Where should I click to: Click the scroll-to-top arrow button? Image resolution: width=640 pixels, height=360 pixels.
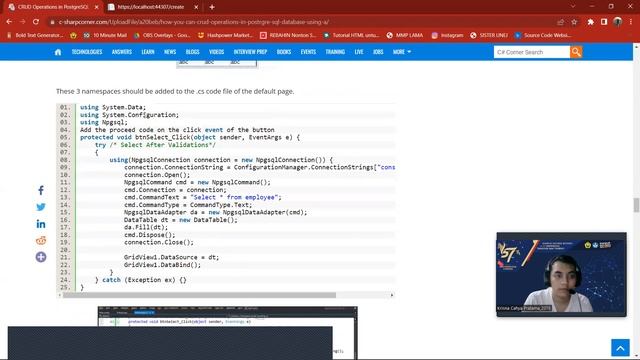pyautogui.click(x=620, y=348)
